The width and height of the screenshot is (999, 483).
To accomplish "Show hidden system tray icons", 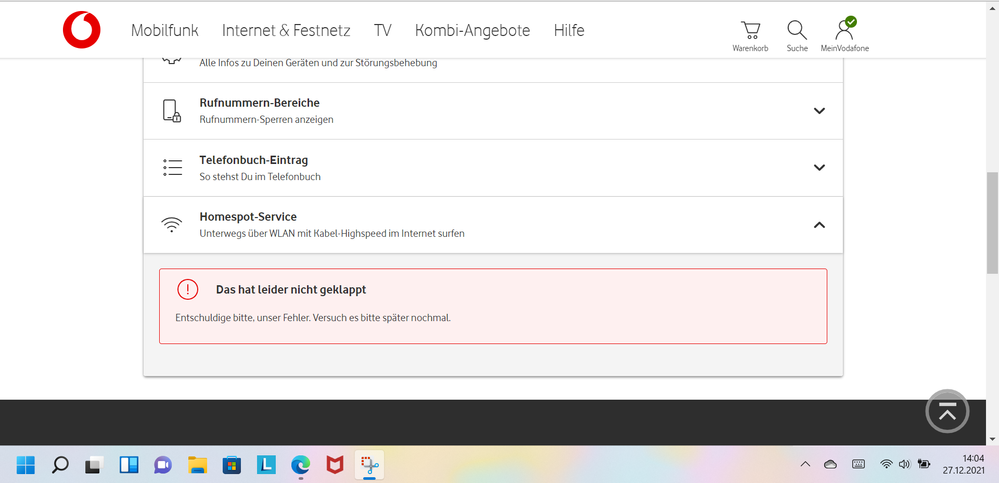I will (x=805, y=465).
